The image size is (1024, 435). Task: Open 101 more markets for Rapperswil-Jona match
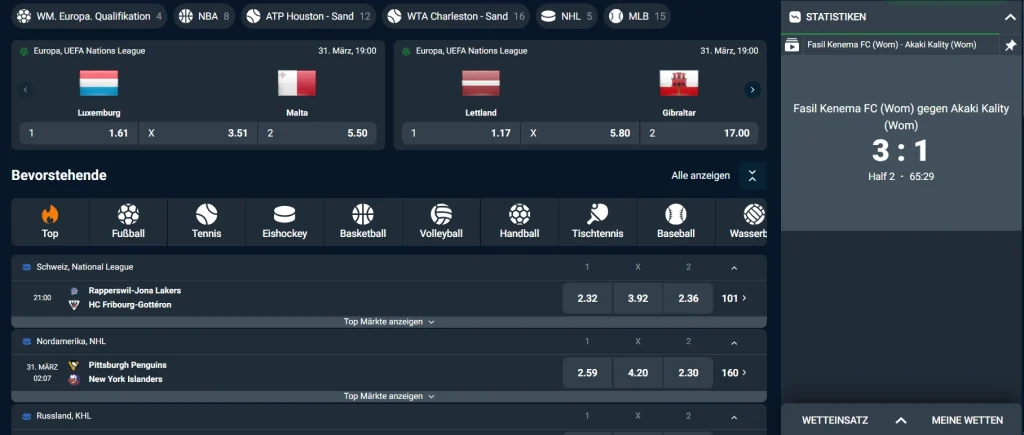point(734,298)
